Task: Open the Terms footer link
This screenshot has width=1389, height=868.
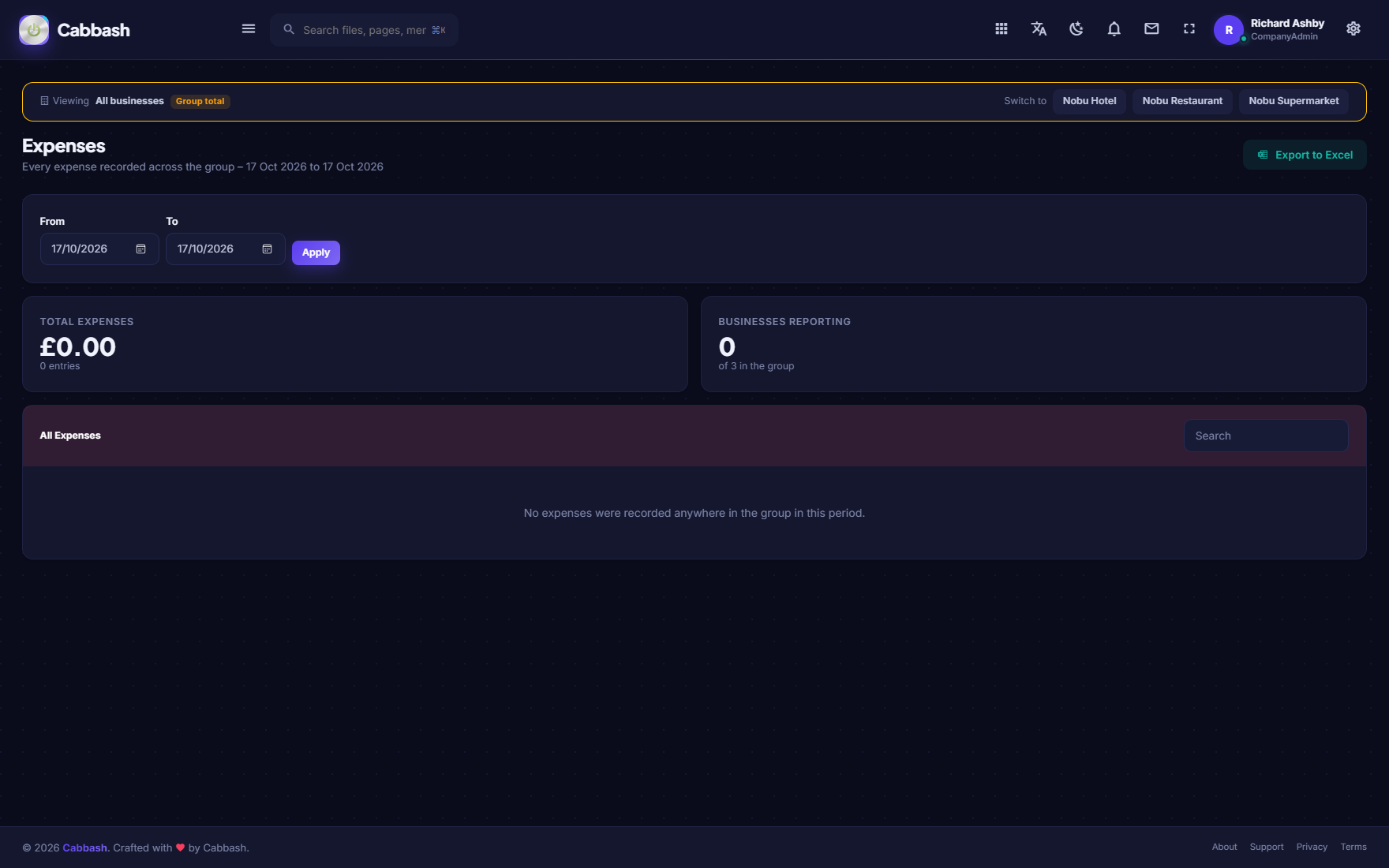Action: pos(1353,847)
